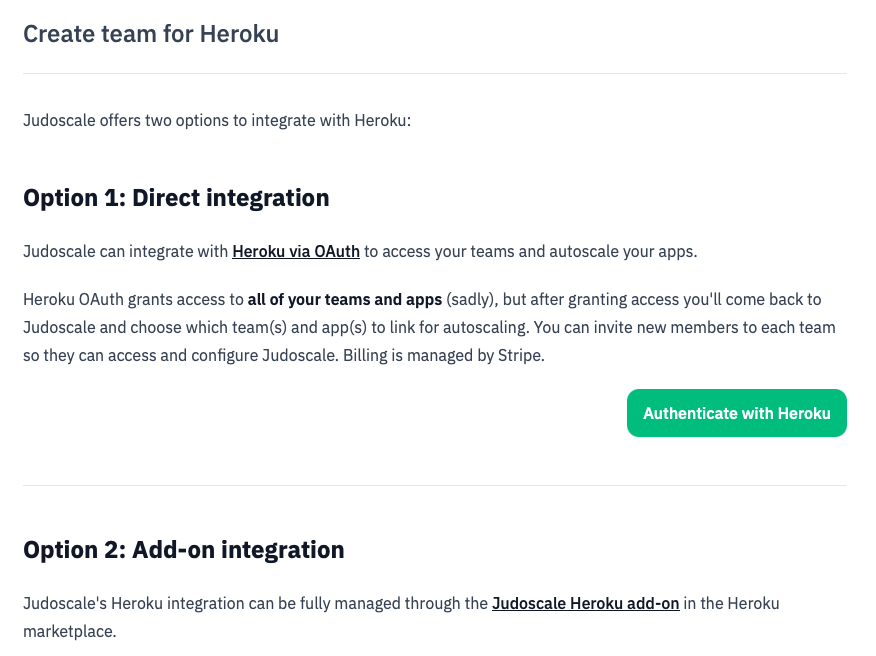Authenticate with Heroku using the green button

tap(736, 412)
